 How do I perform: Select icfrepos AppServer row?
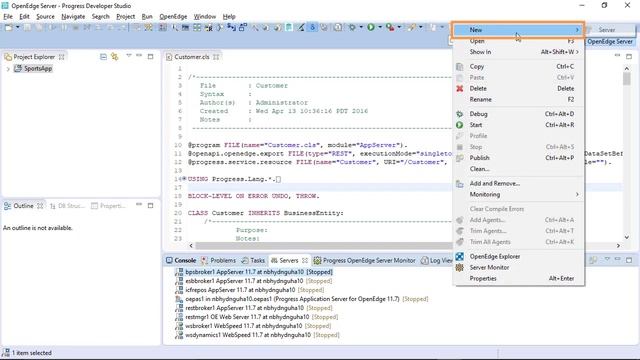[254, 290]
